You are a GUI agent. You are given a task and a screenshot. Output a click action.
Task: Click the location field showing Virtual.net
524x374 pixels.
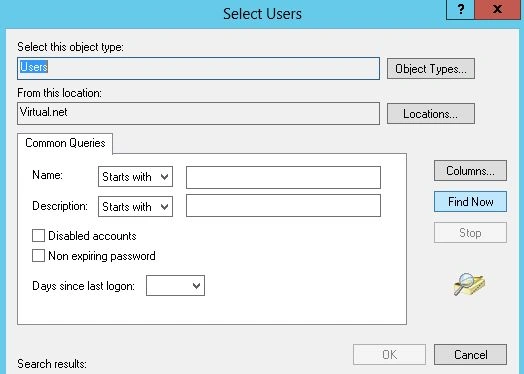click(x=199, y=113)
